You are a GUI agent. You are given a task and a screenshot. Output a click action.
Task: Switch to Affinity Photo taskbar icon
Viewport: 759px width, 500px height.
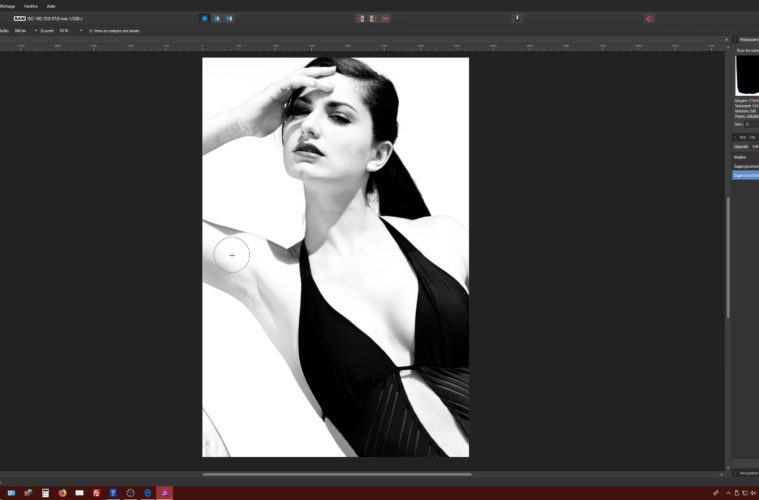point(165,493)
